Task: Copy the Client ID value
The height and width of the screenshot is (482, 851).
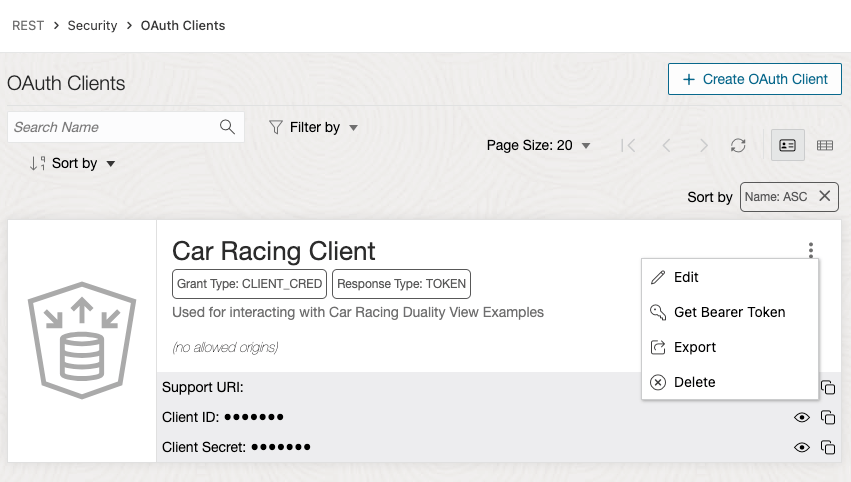Action: click(828, 417)
